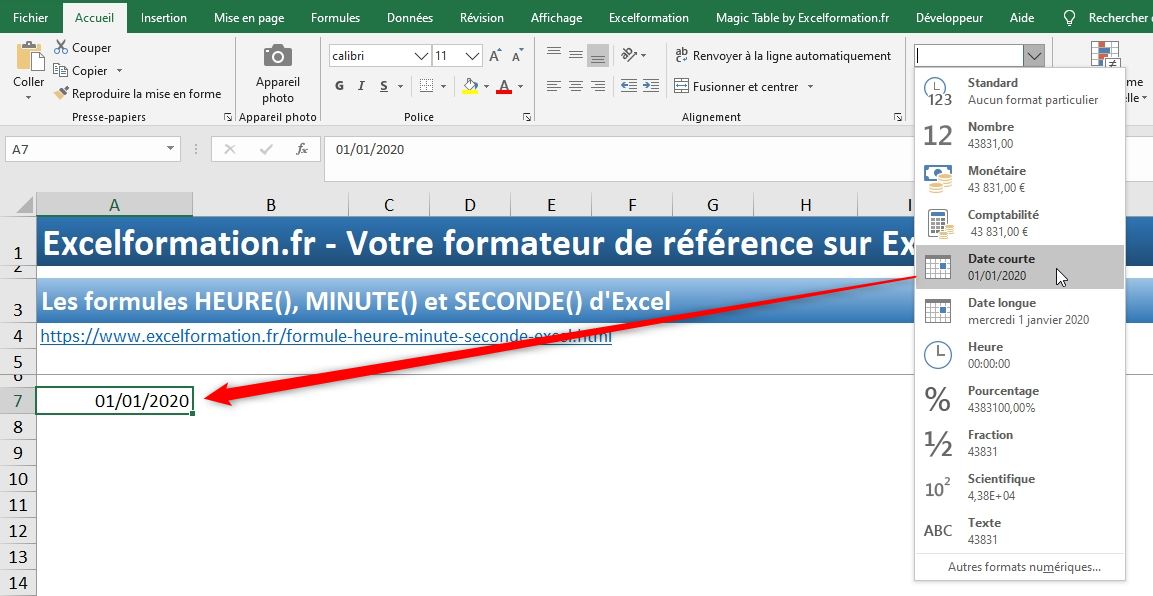Select Heure format option

coord(1019,355)
